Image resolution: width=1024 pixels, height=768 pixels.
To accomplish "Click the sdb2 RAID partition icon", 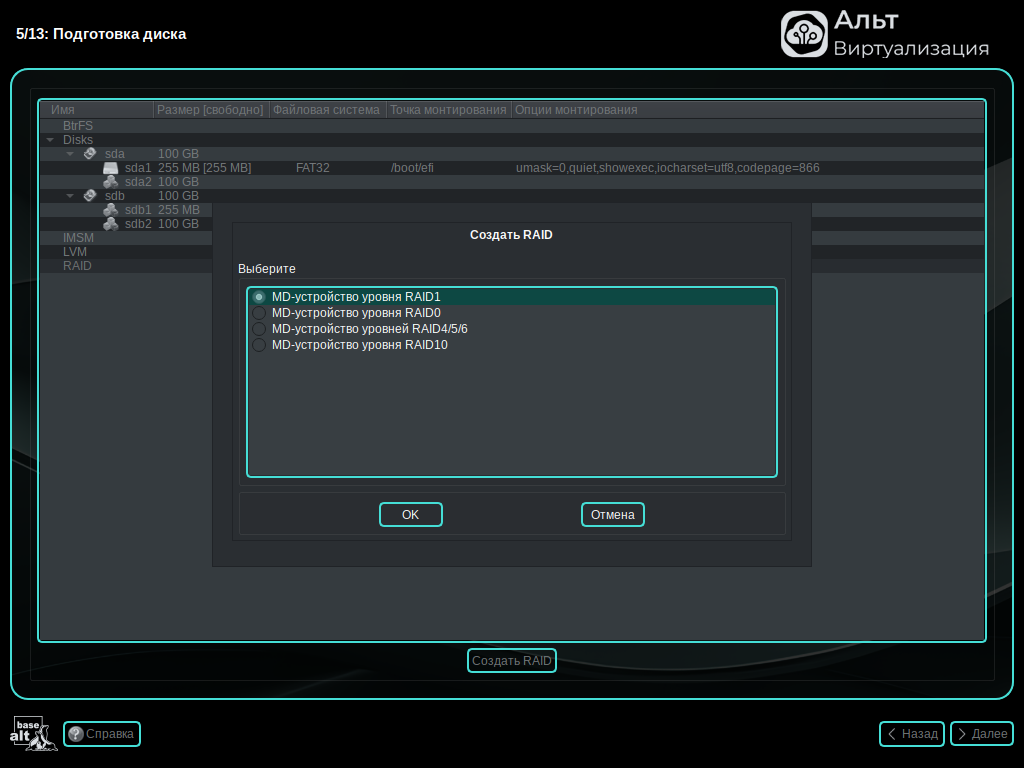I will pyautogui.click(x=110, y=223).
